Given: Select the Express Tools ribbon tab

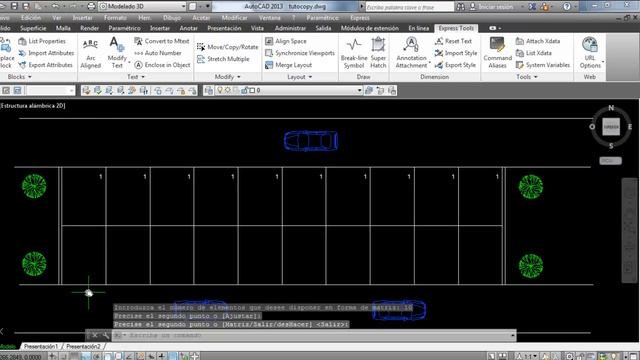Looking at the screenshot, I should coord(456,28).
